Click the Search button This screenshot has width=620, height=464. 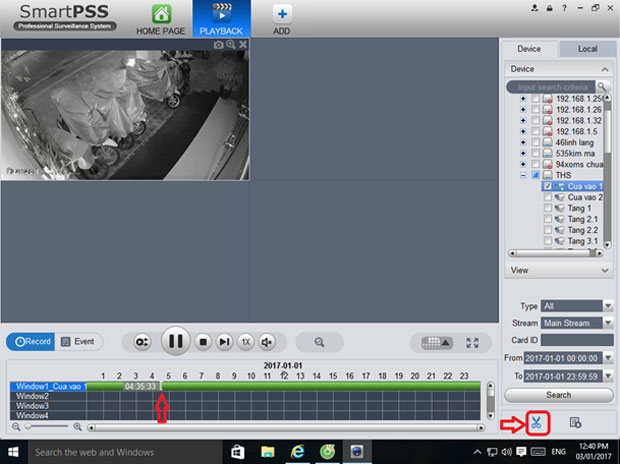[558, 395]
